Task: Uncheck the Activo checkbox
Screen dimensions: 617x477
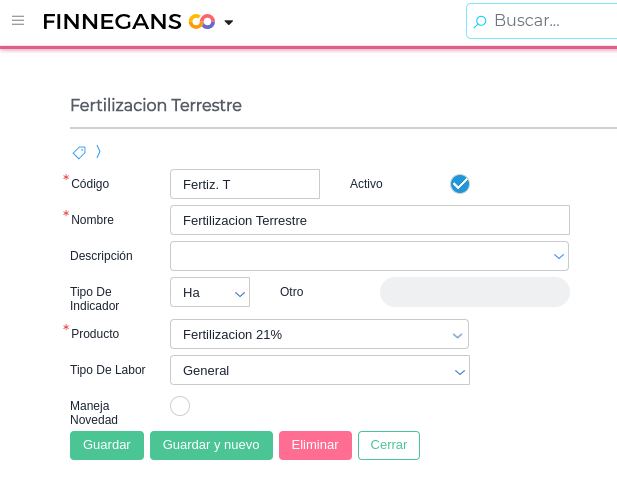Action: 460,184
